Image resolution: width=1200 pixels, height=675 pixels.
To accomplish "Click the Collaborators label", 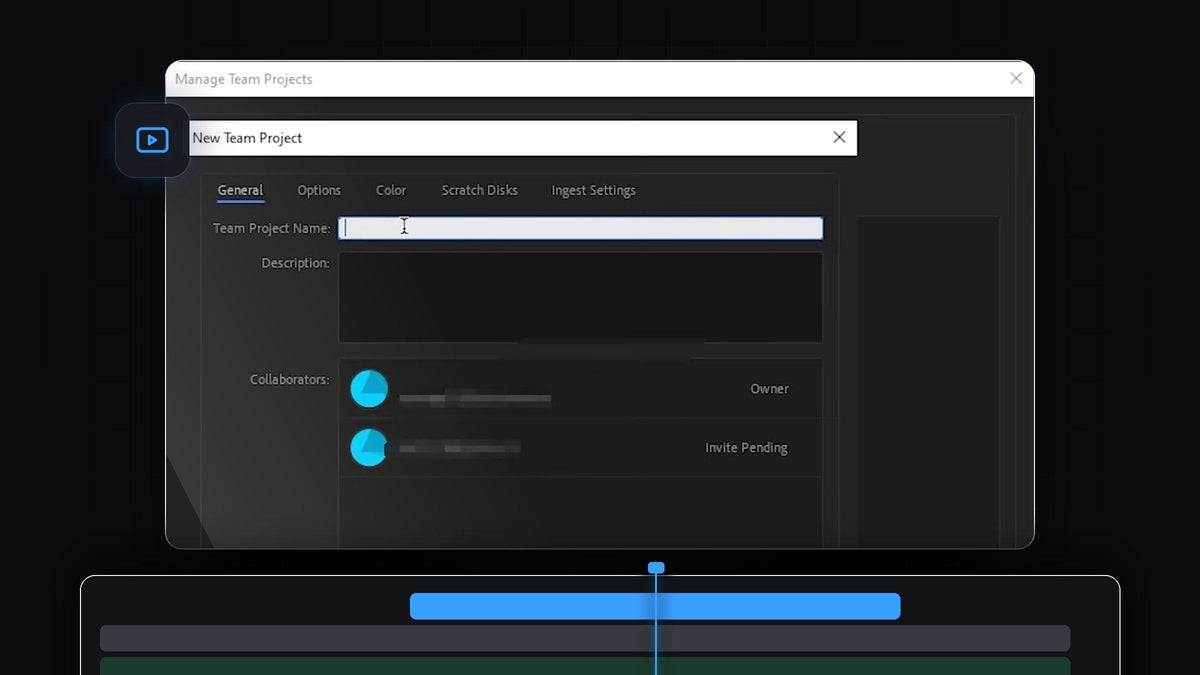I will [x=290, y=380].
